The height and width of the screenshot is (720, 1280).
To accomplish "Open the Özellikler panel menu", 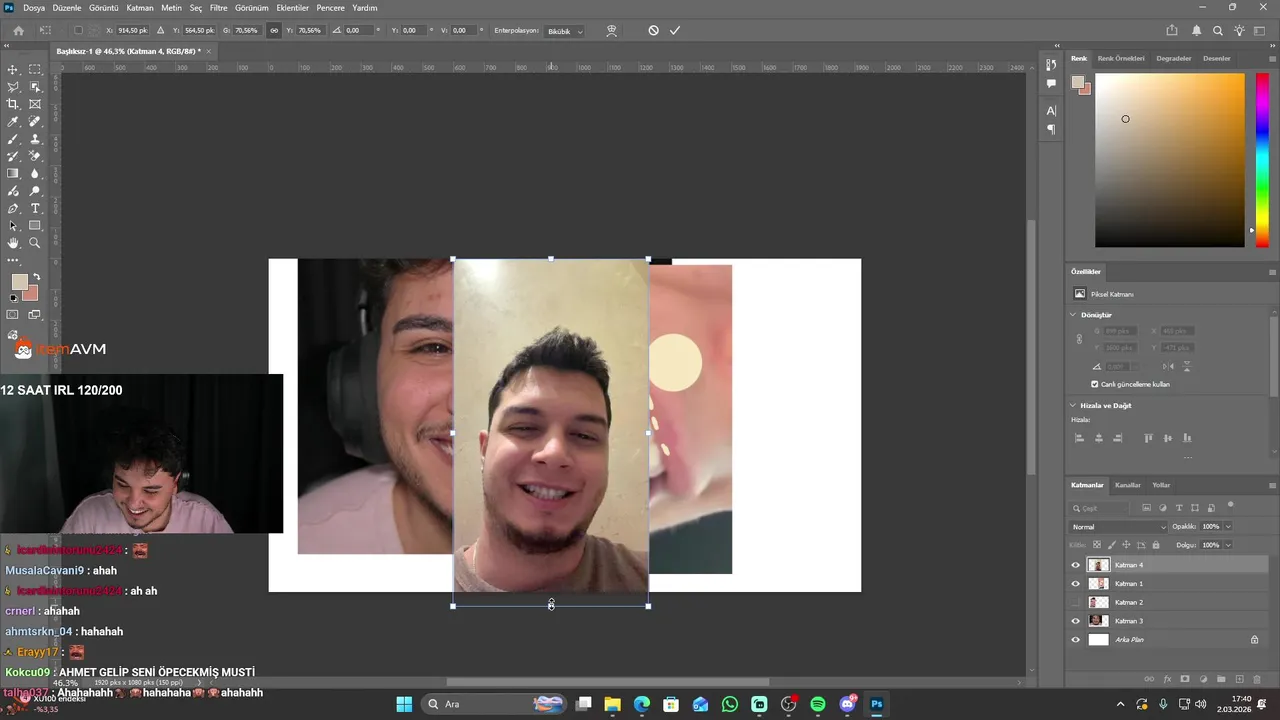I will tap(1272, 272).
